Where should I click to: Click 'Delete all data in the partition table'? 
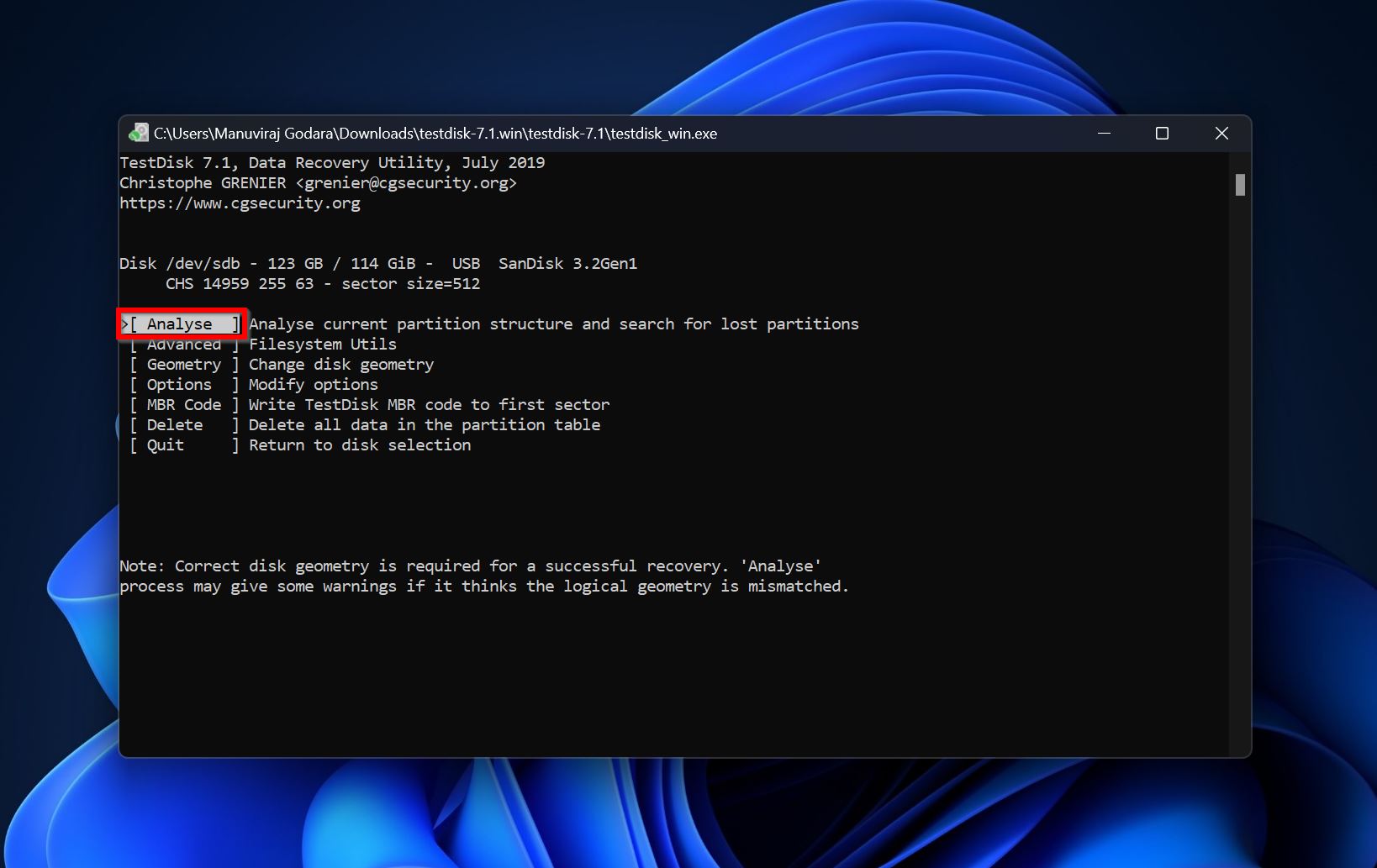(x=425, y=425)
